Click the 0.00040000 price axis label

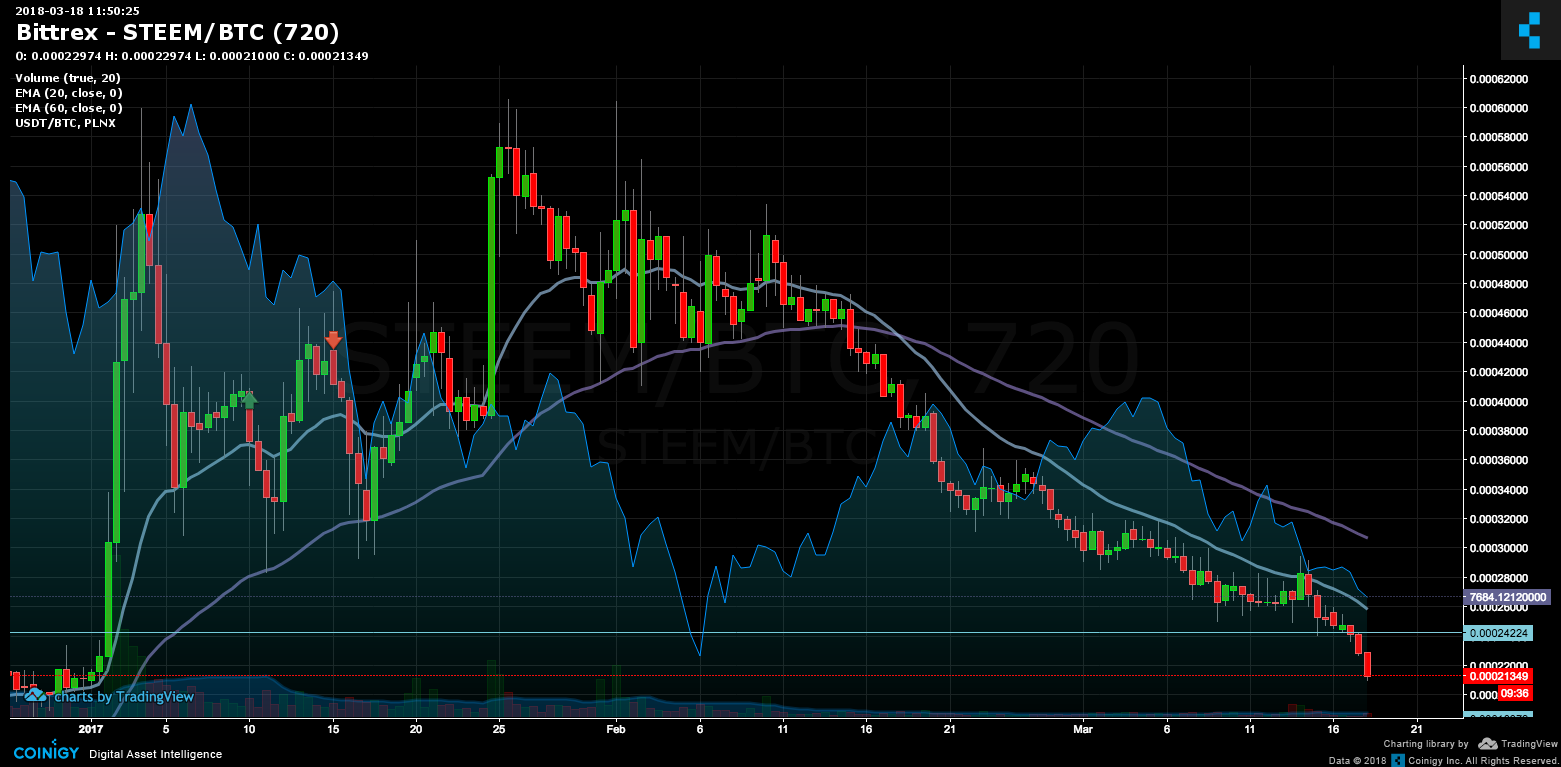tap(1499, 402)
